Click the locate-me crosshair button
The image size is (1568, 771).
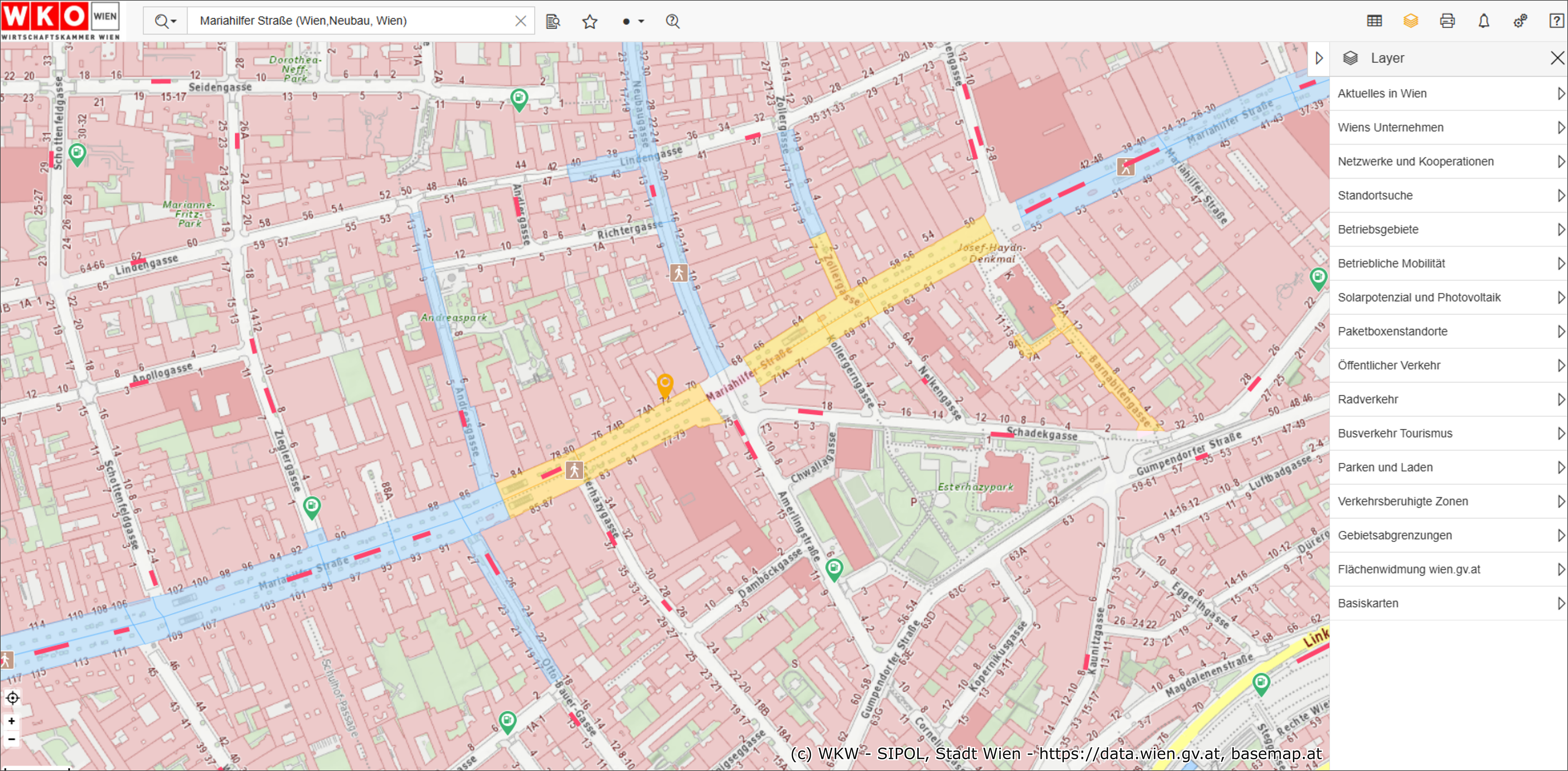coord(12,698)
